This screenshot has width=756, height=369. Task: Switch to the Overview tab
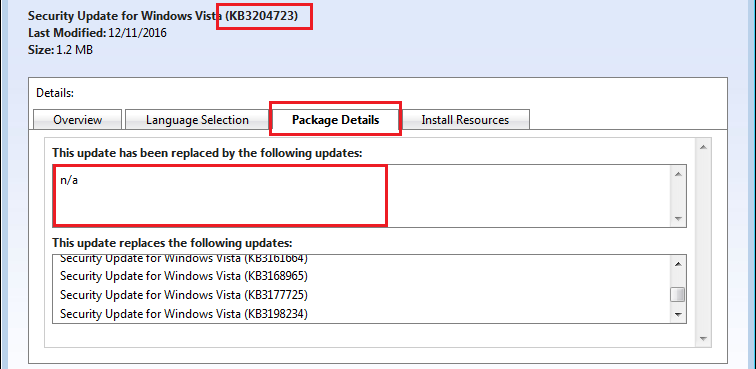point(77,120)
